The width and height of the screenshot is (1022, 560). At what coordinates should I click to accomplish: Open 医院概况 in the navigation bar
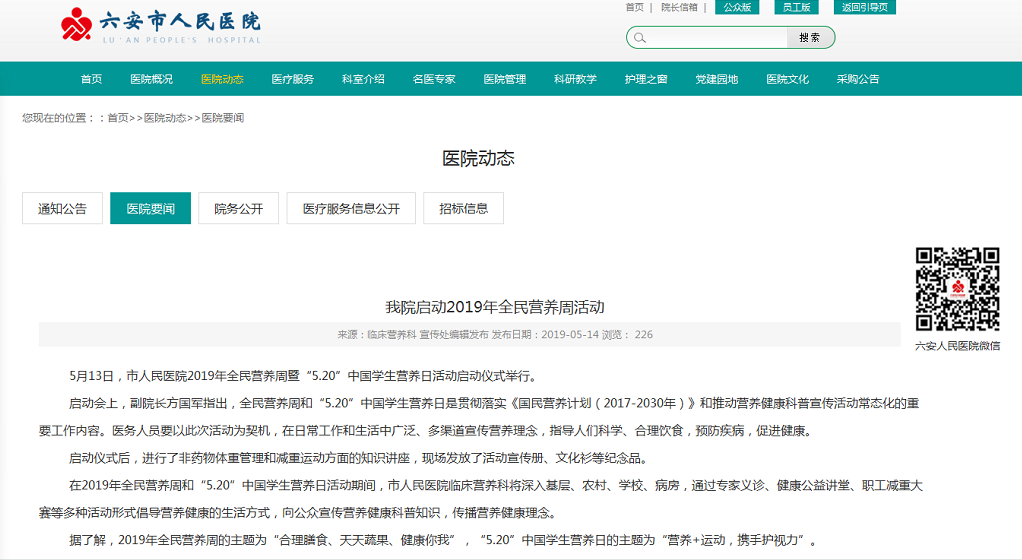click(x=151, y=79)
